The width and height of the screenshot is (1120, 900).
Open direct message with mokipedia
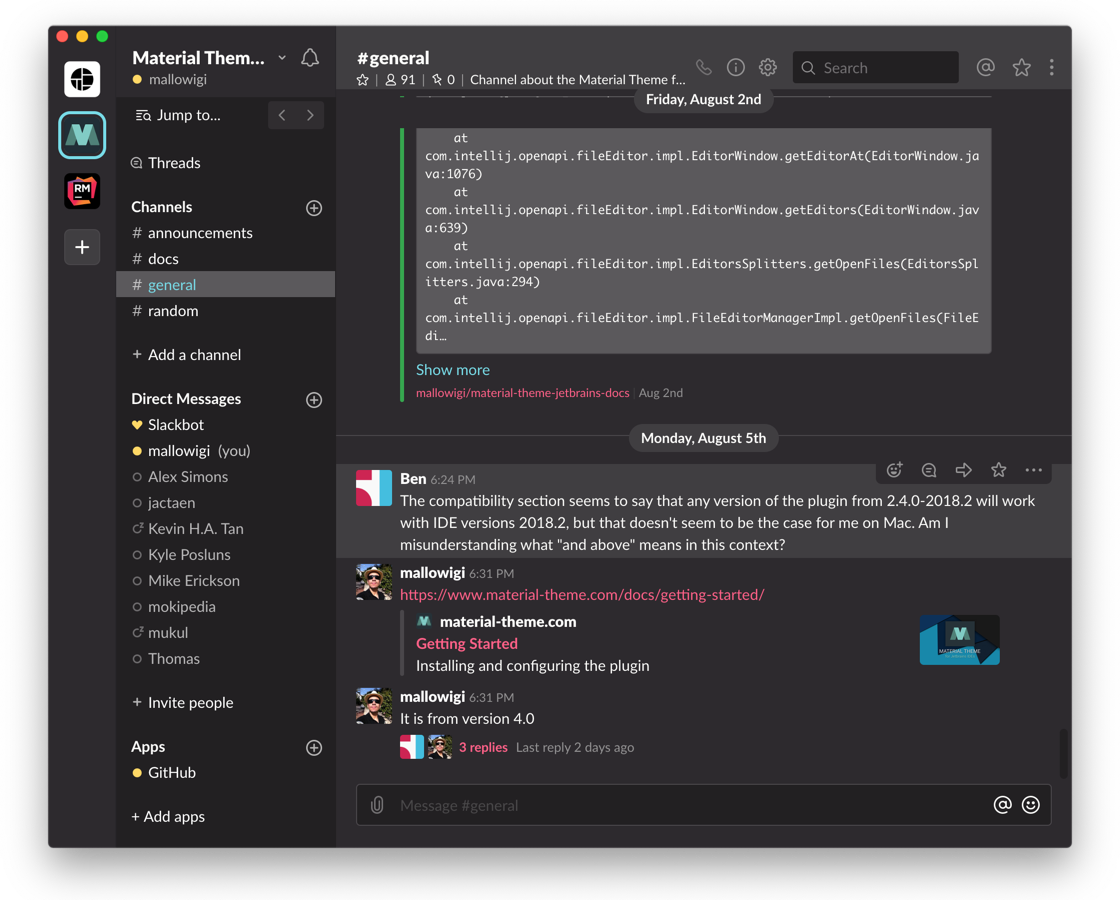tap(225, 606)
